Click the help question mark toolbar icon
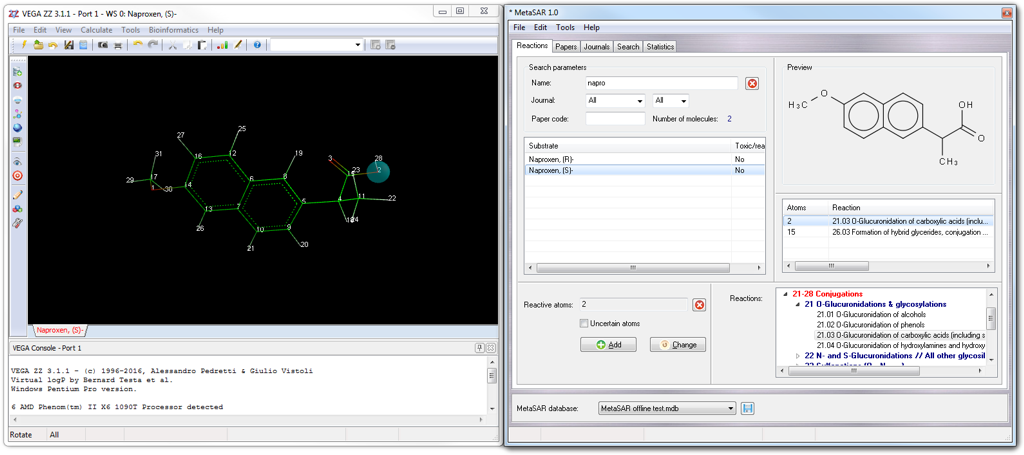The image size is (1024, 455). tap(257, 45)
